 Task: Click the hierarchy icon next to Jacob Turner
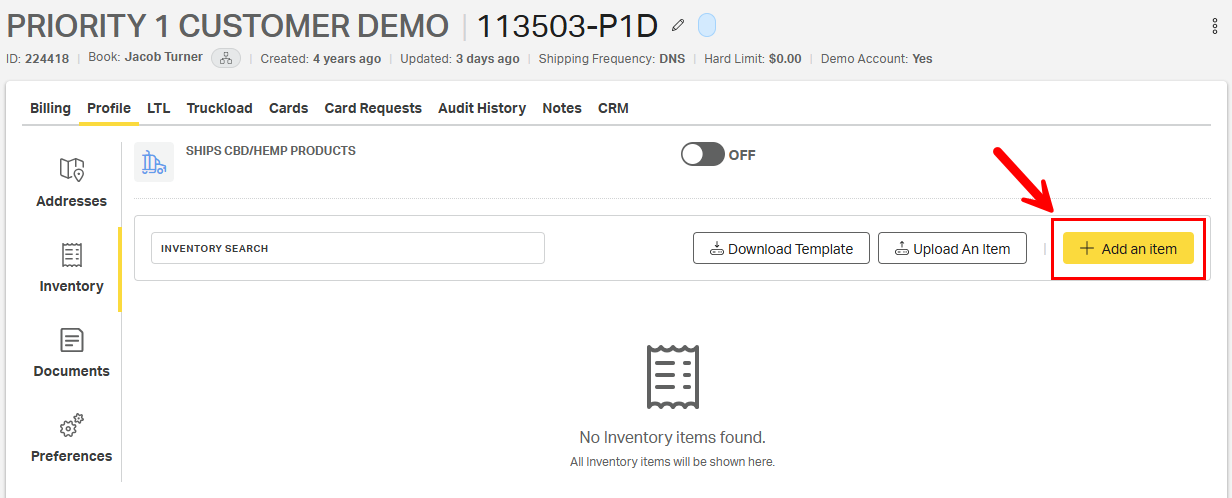225,58
